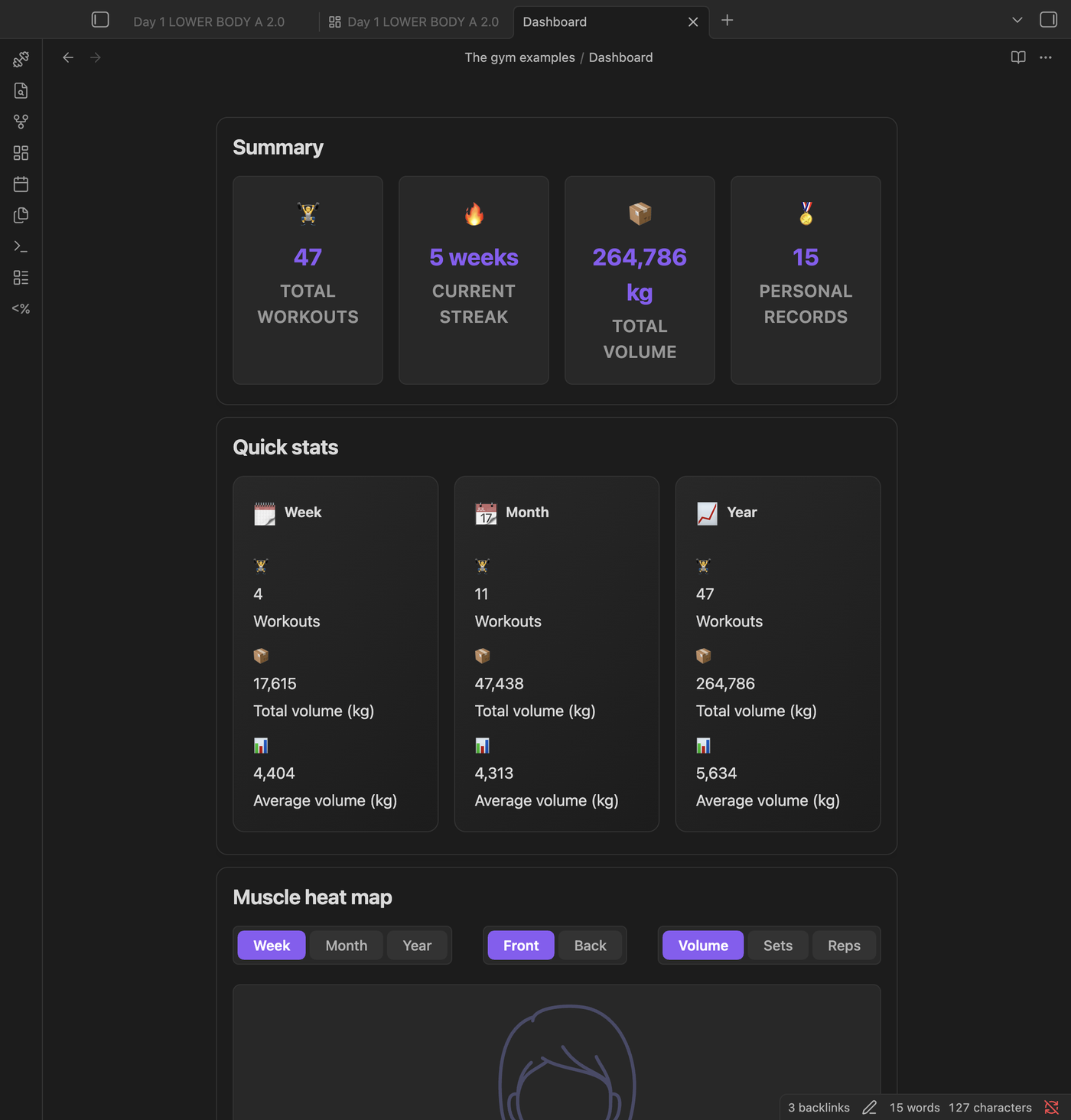This screenshot has width=1071, height=1120.
Task: Select Year range for the muscle heat map
Action: (x=417, y=946)
